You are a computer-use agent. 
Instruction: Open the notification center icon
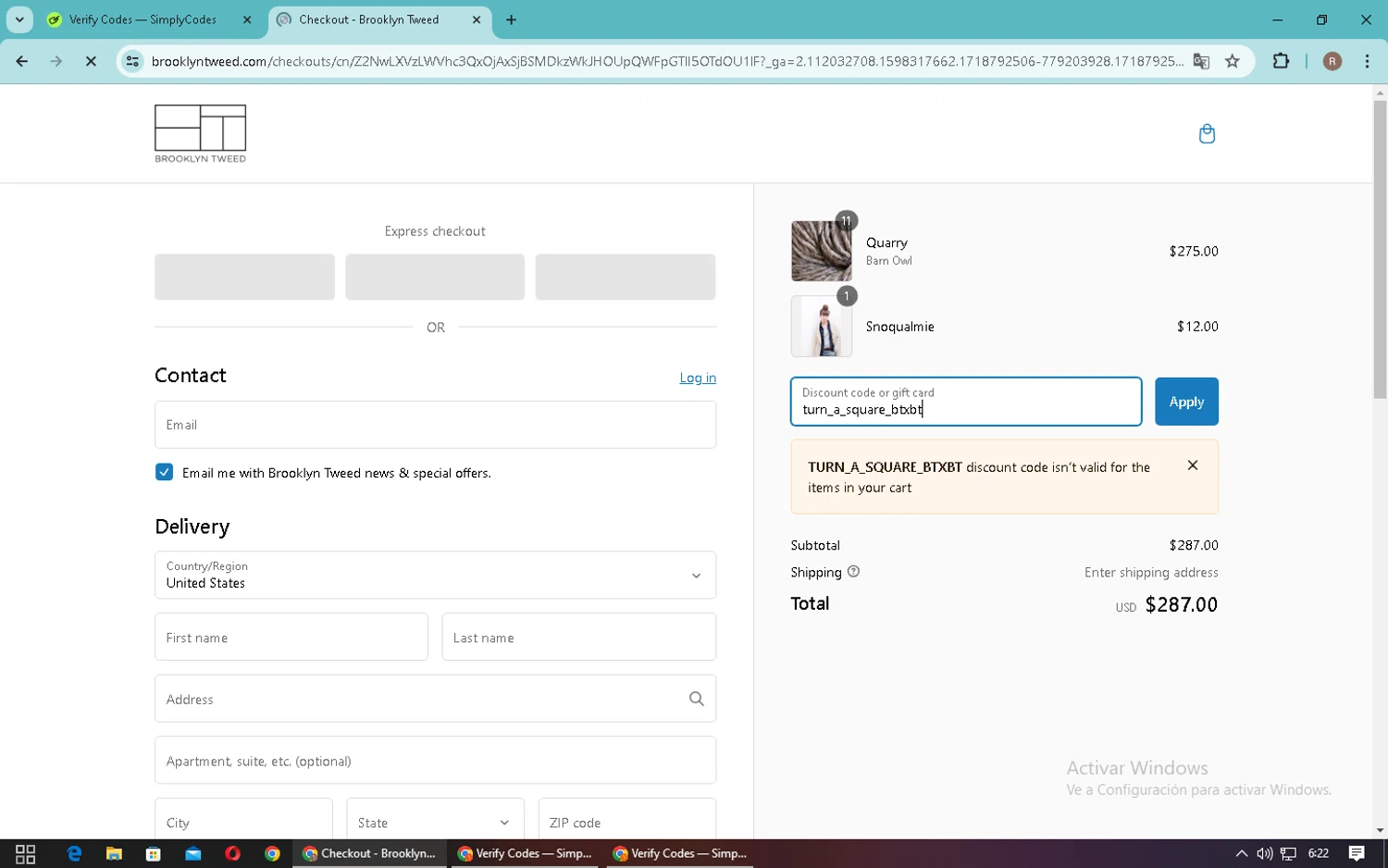coord(1357,853)
